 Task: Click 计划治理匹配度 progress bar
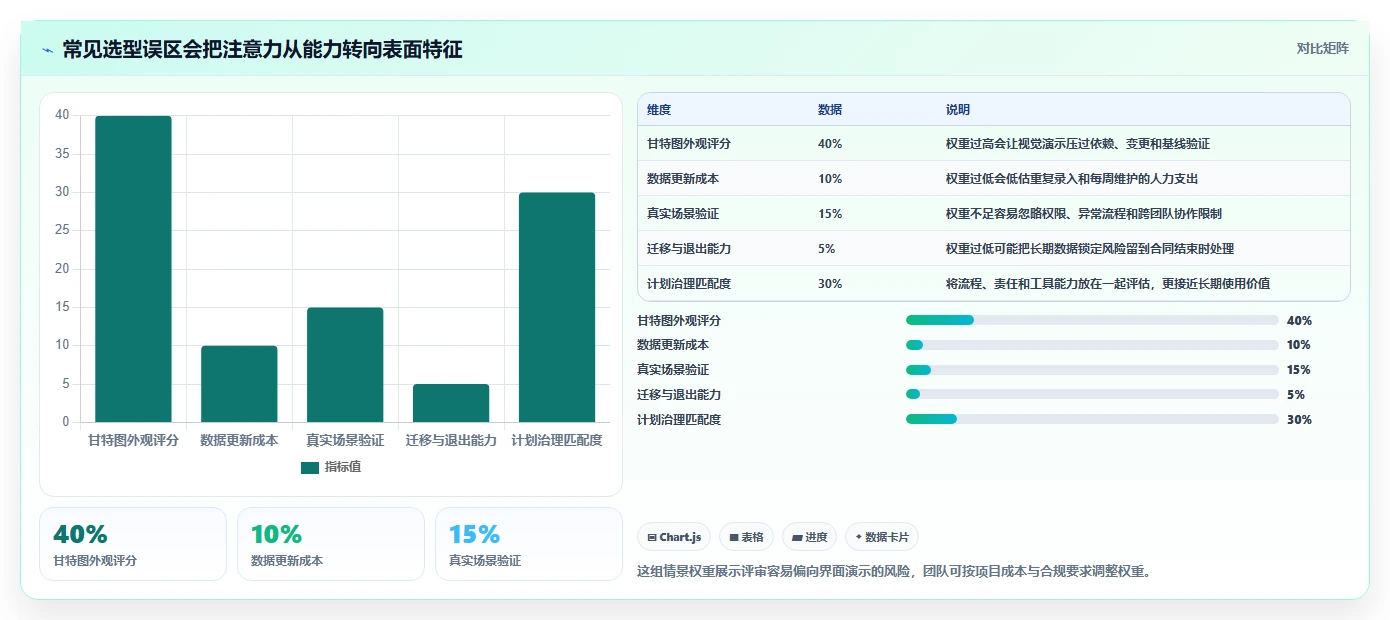click(x=1092, y=419)
